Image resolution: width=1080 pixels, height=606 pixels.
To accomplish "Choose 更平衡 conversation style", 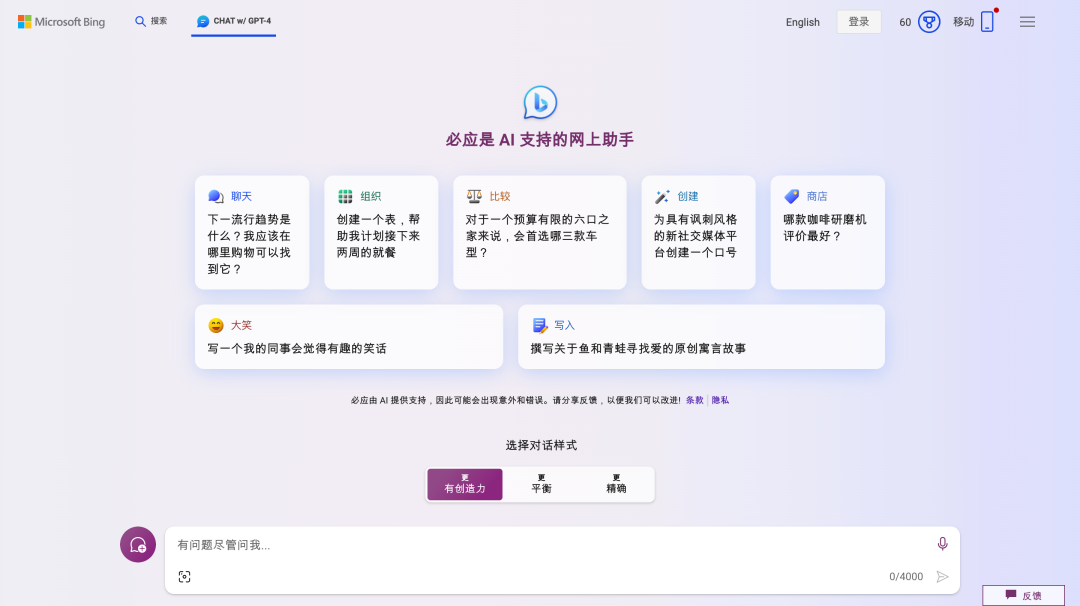I will click(x=541, y=484).
